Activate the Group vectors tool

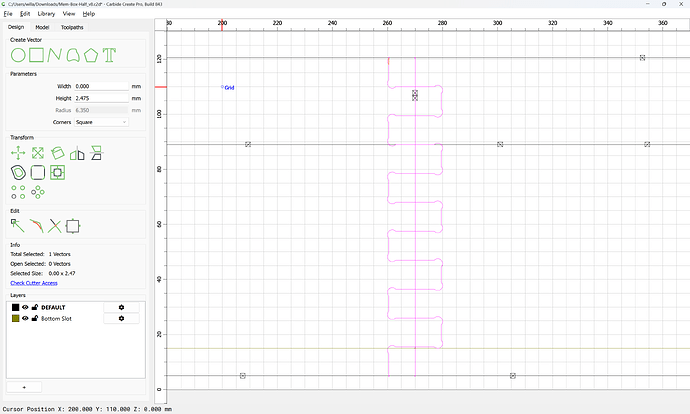73,226
